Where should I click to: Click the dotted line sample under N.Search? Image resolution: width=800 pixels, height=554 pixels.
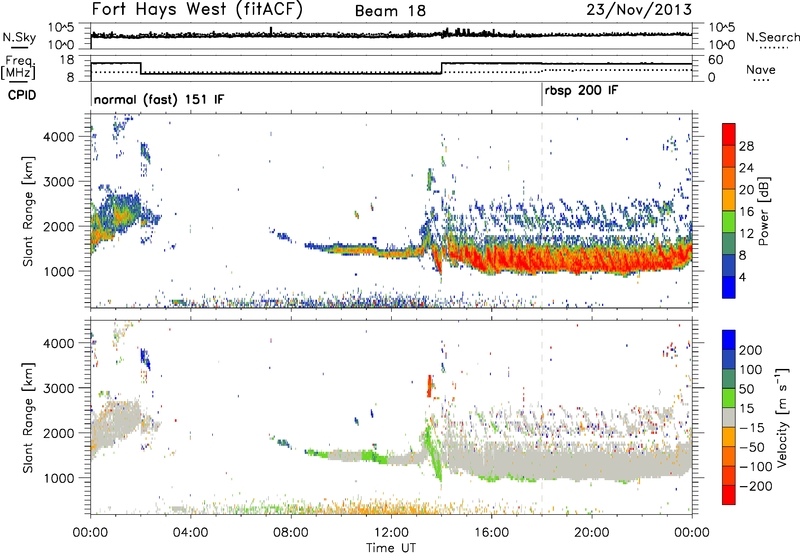773,47
